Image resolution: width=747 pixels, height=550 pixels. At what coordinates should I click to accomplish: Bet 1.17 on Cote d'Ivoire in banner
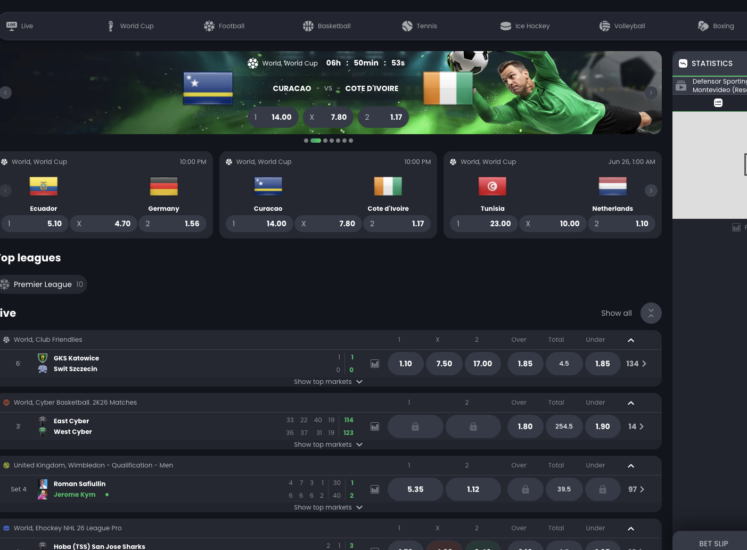click(384, 117)
